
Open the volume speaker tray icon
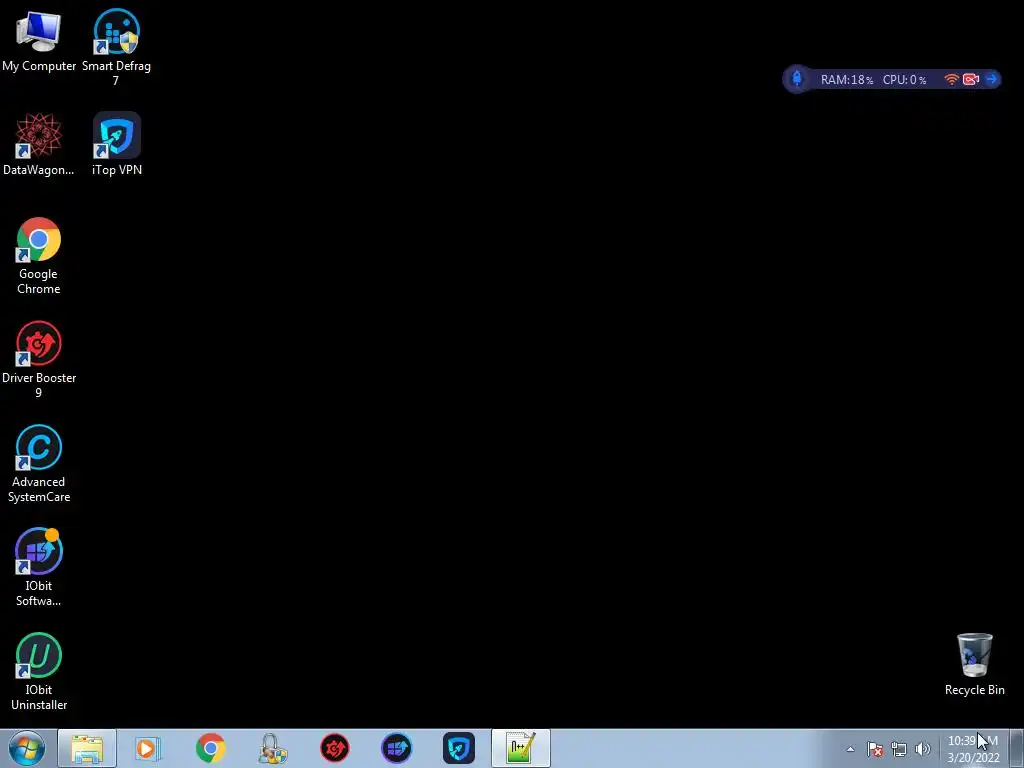click(x=922, y=749)
